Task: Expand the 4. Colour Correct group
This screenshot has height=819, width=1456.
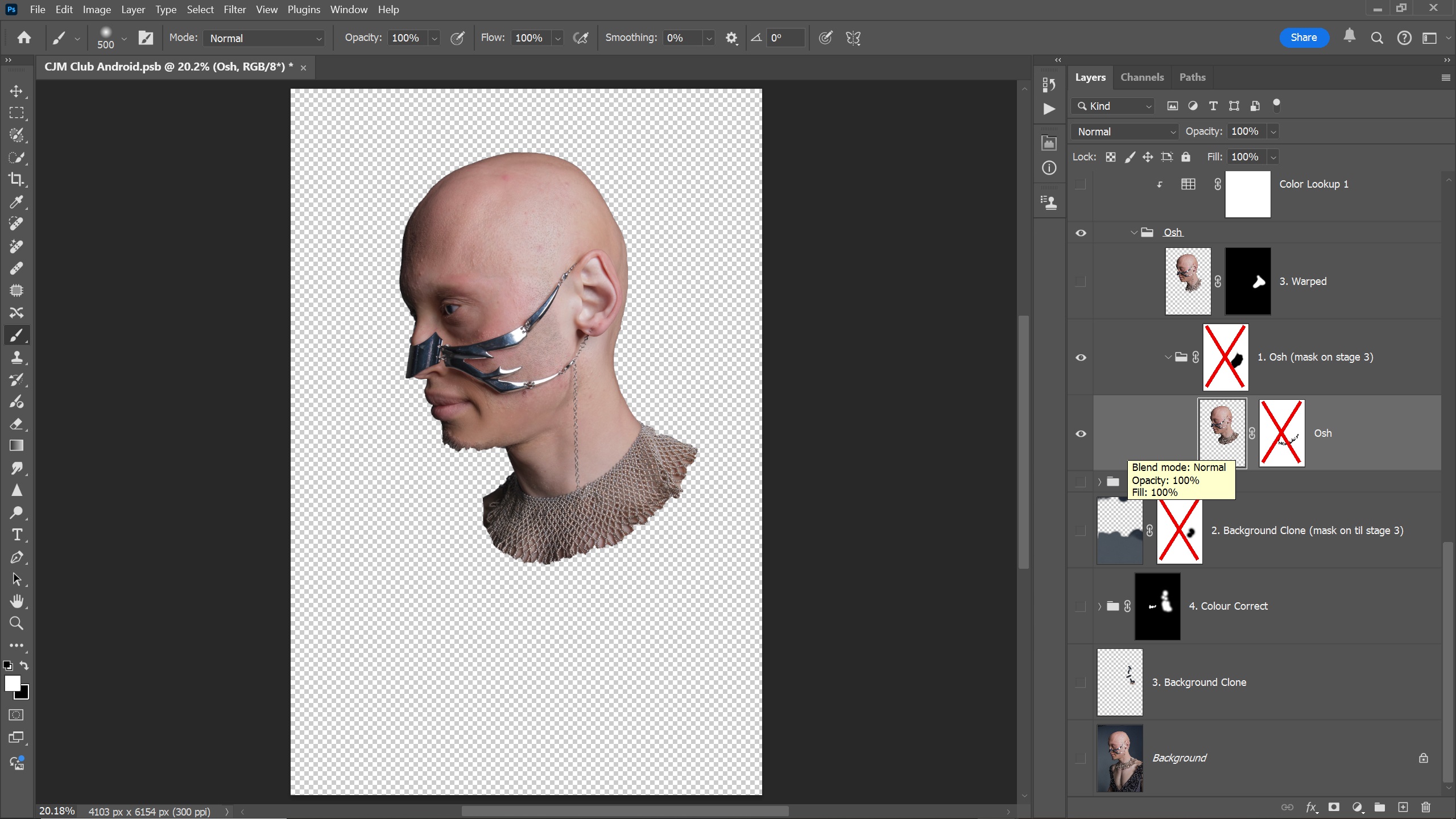Action: pos(1099,606)
